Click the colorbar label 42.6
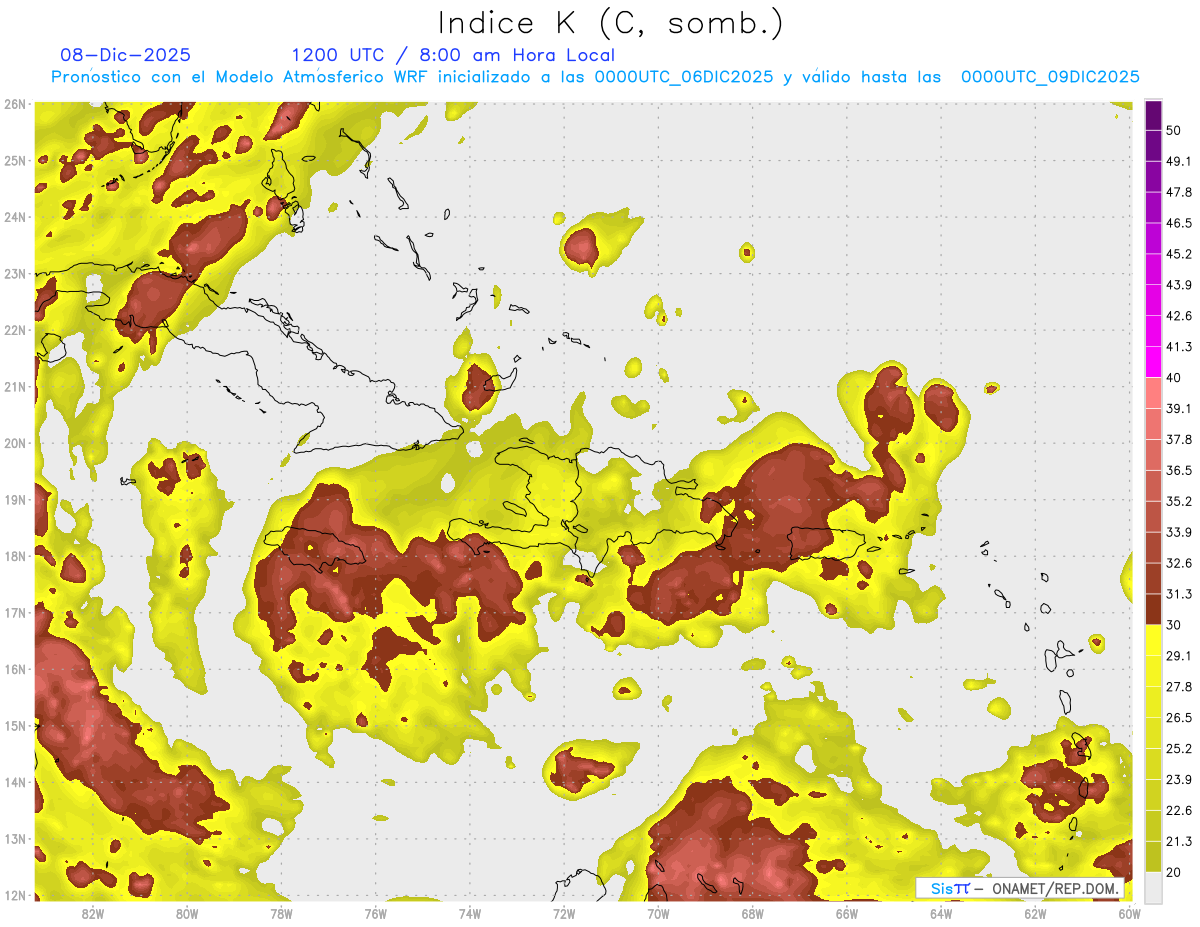Image resolution: width=1200 pixels, height=927 pixels. click(1179, 316)
